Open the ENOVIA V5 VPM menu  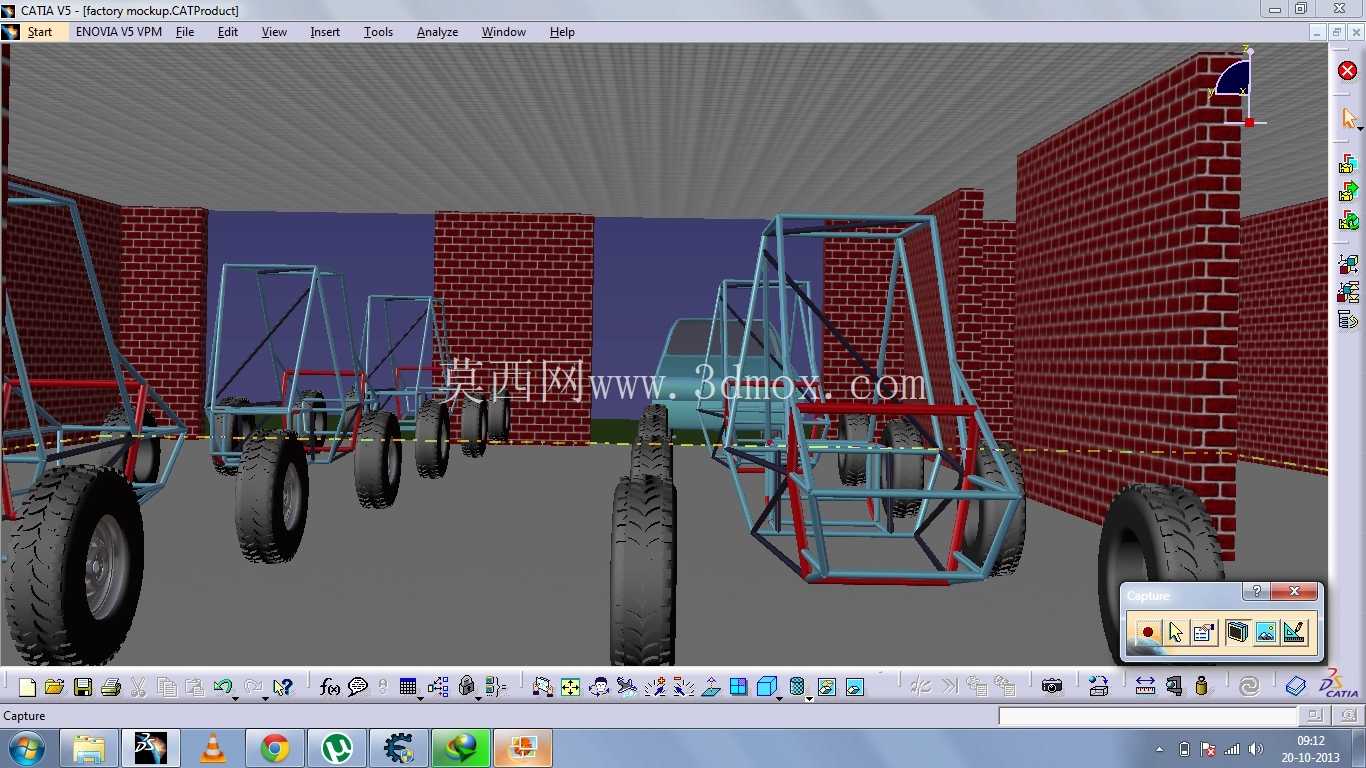119,32
